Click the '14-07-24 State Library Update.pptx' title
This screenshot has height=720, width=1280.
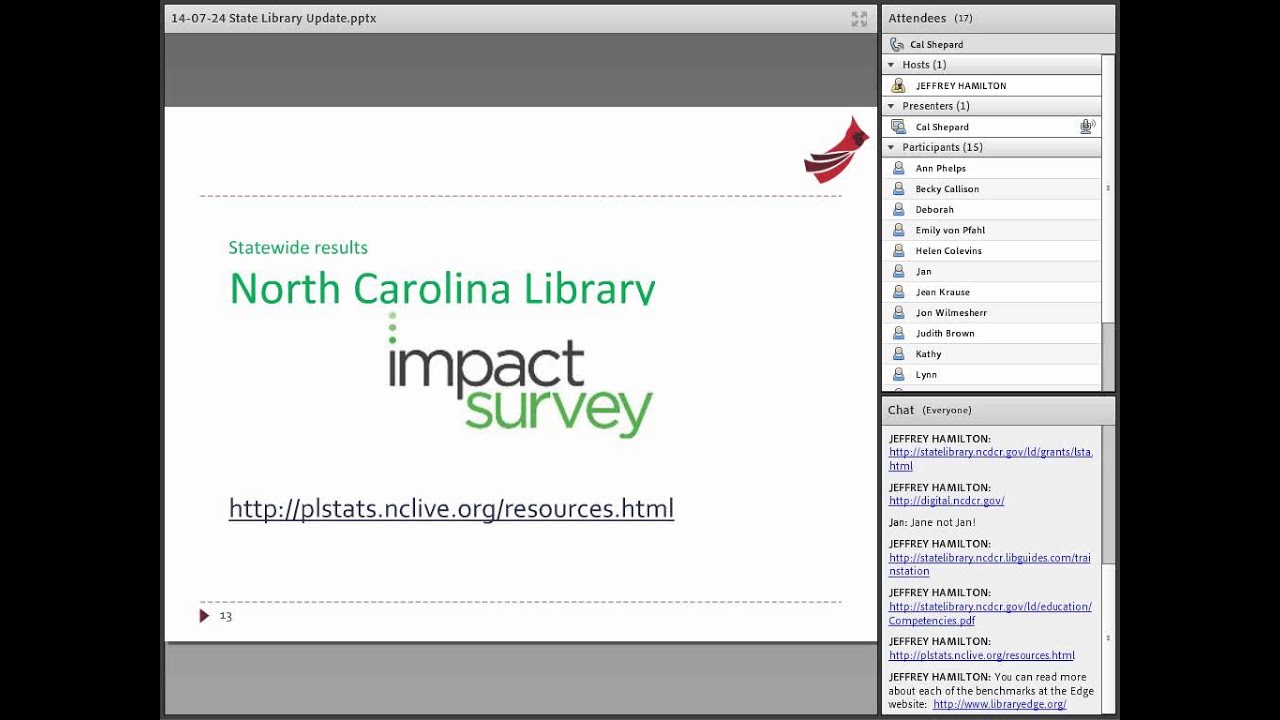pos(273,18)
